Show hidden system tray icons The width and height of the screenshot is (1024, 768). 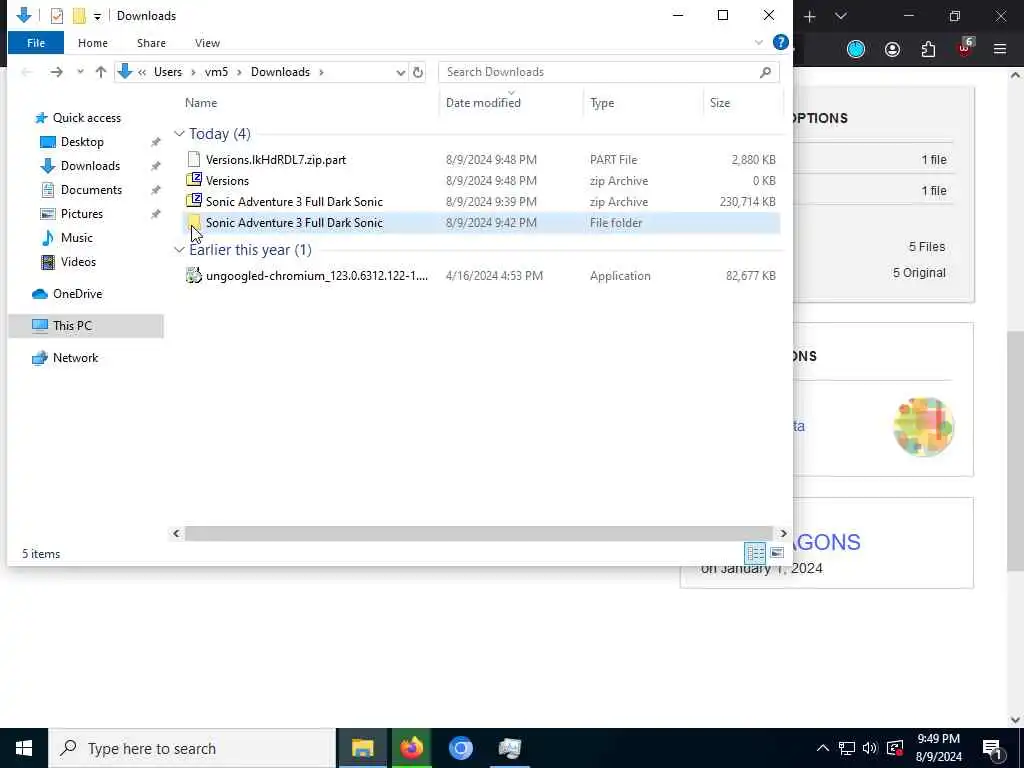coord(823,748)
